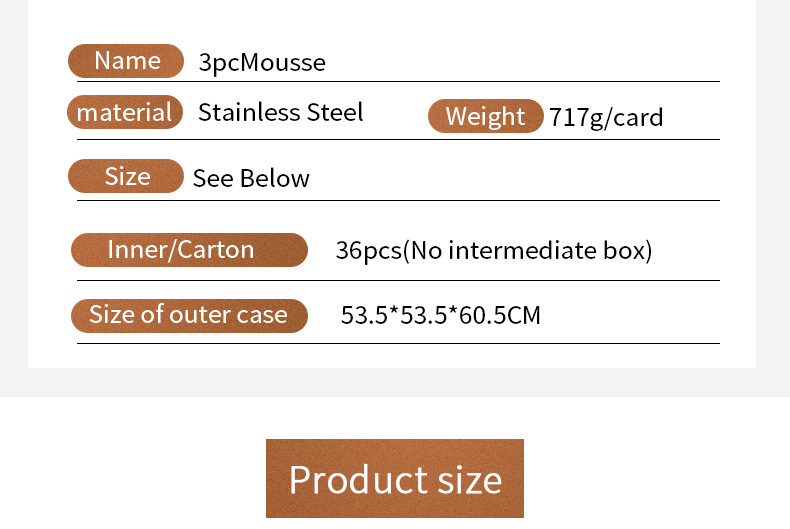Select the 36pcs quantity text
This screenshot has height=529, width=790.
pos(367,250)
